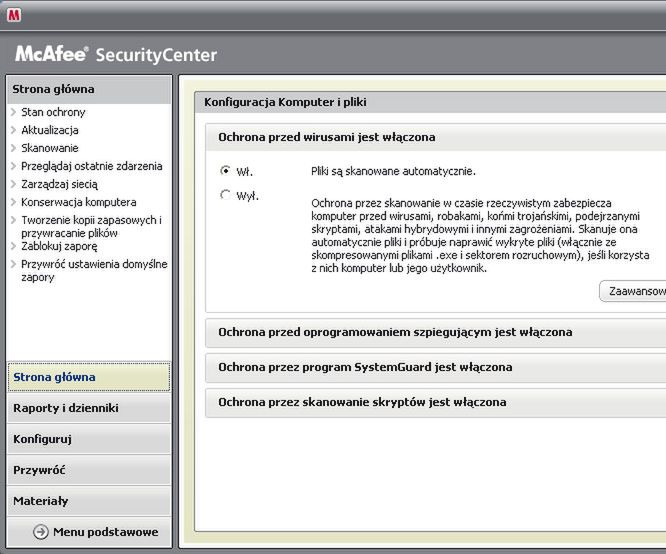Switch to the Konfiguruj tab
This screenshot has height=554, width=666.
coord(42,439)
